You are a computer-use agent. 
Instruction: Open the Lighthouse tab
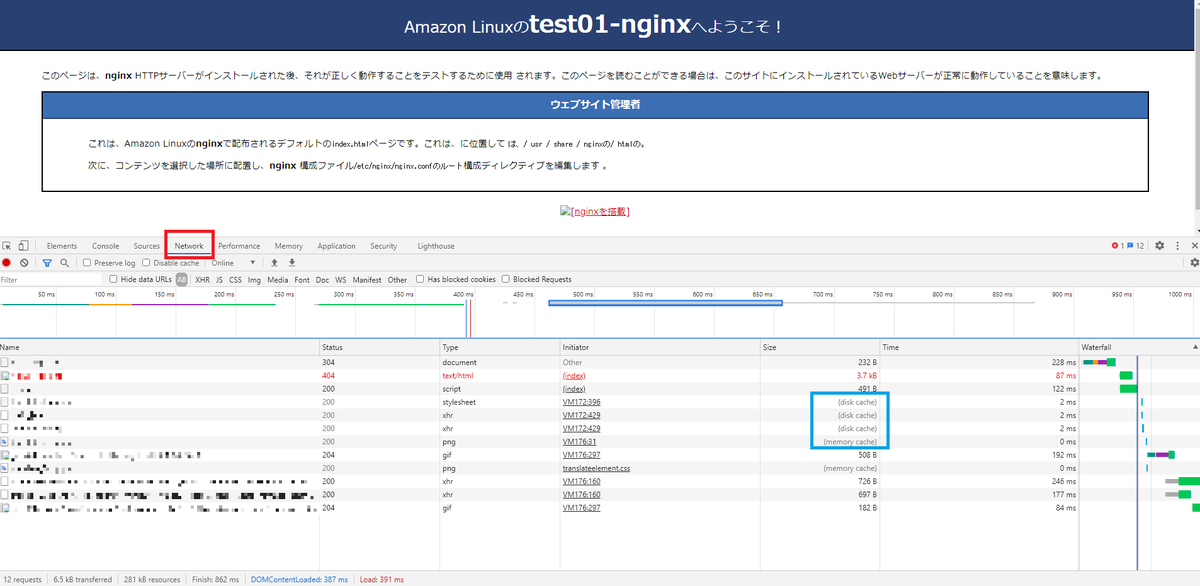[436, 246]
